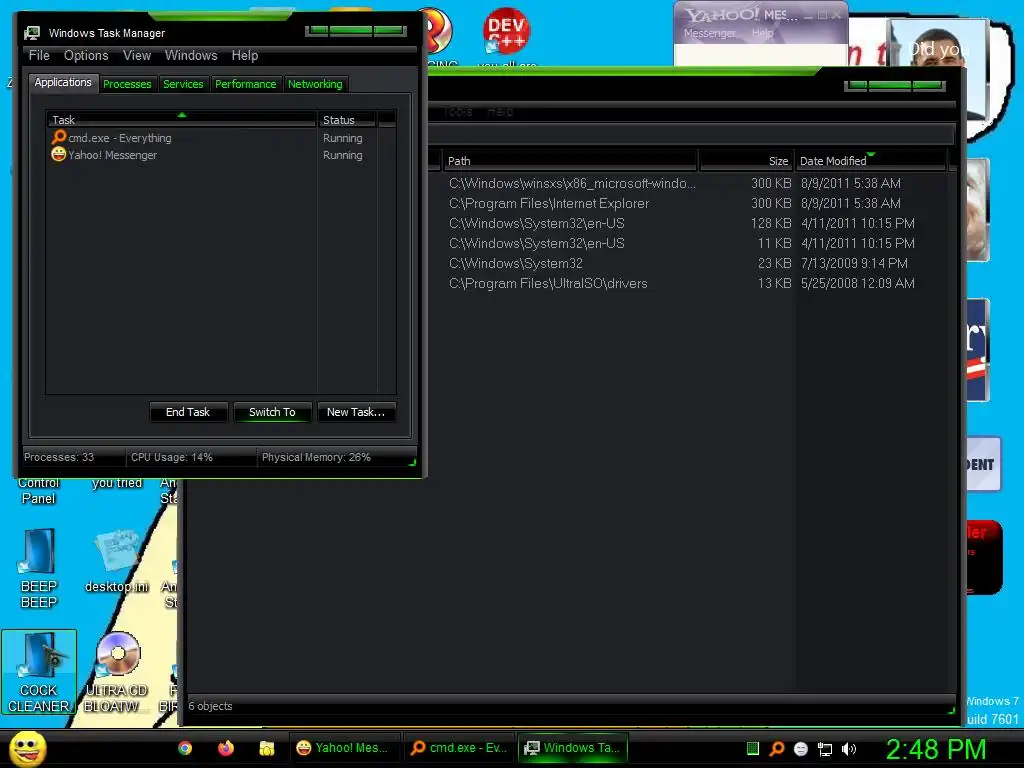Open Task Manager Options menu
The image size is (1024, 768).
86,56
